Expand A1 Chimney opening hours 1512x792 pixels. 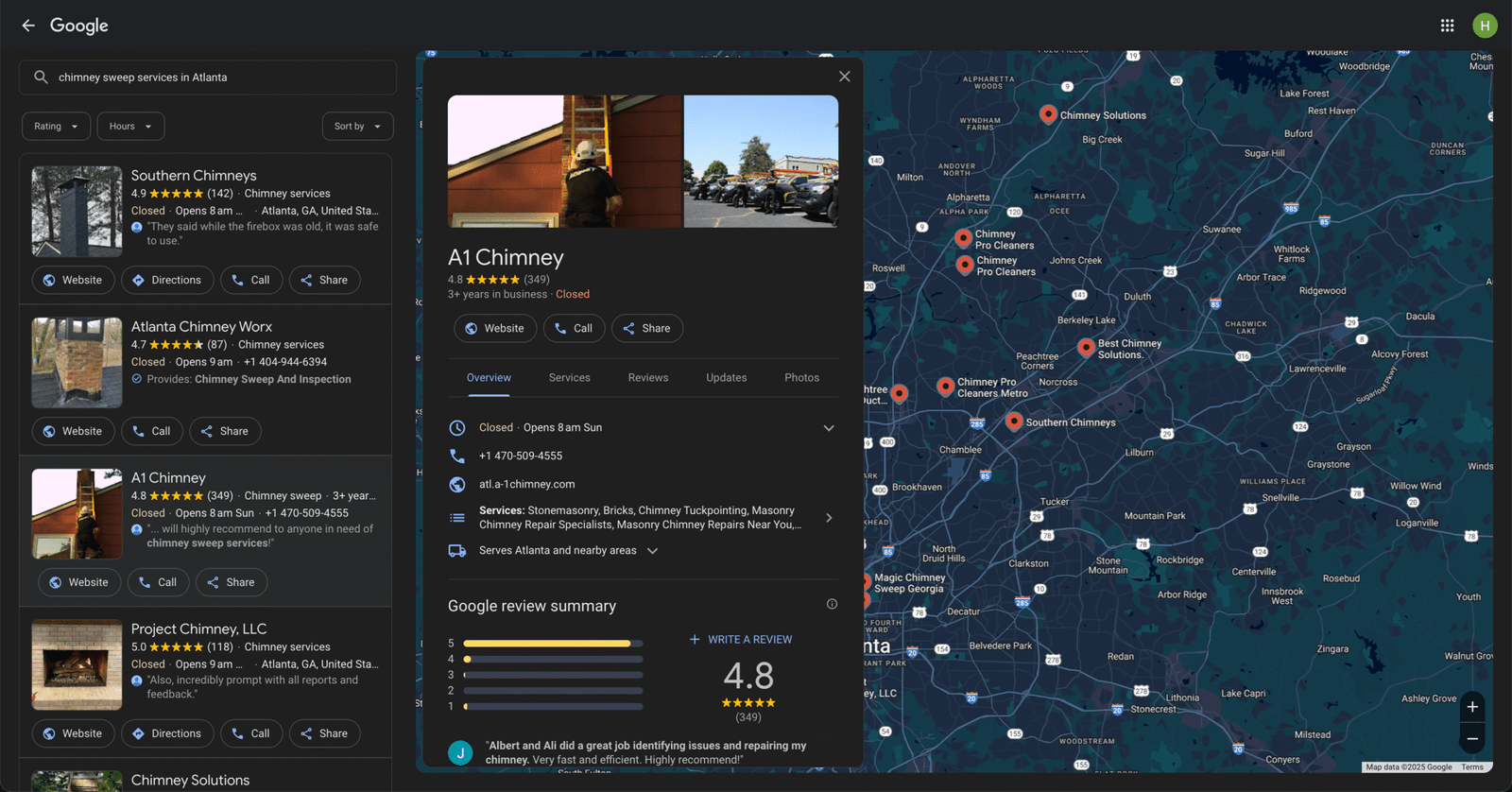tap(829, 428)
